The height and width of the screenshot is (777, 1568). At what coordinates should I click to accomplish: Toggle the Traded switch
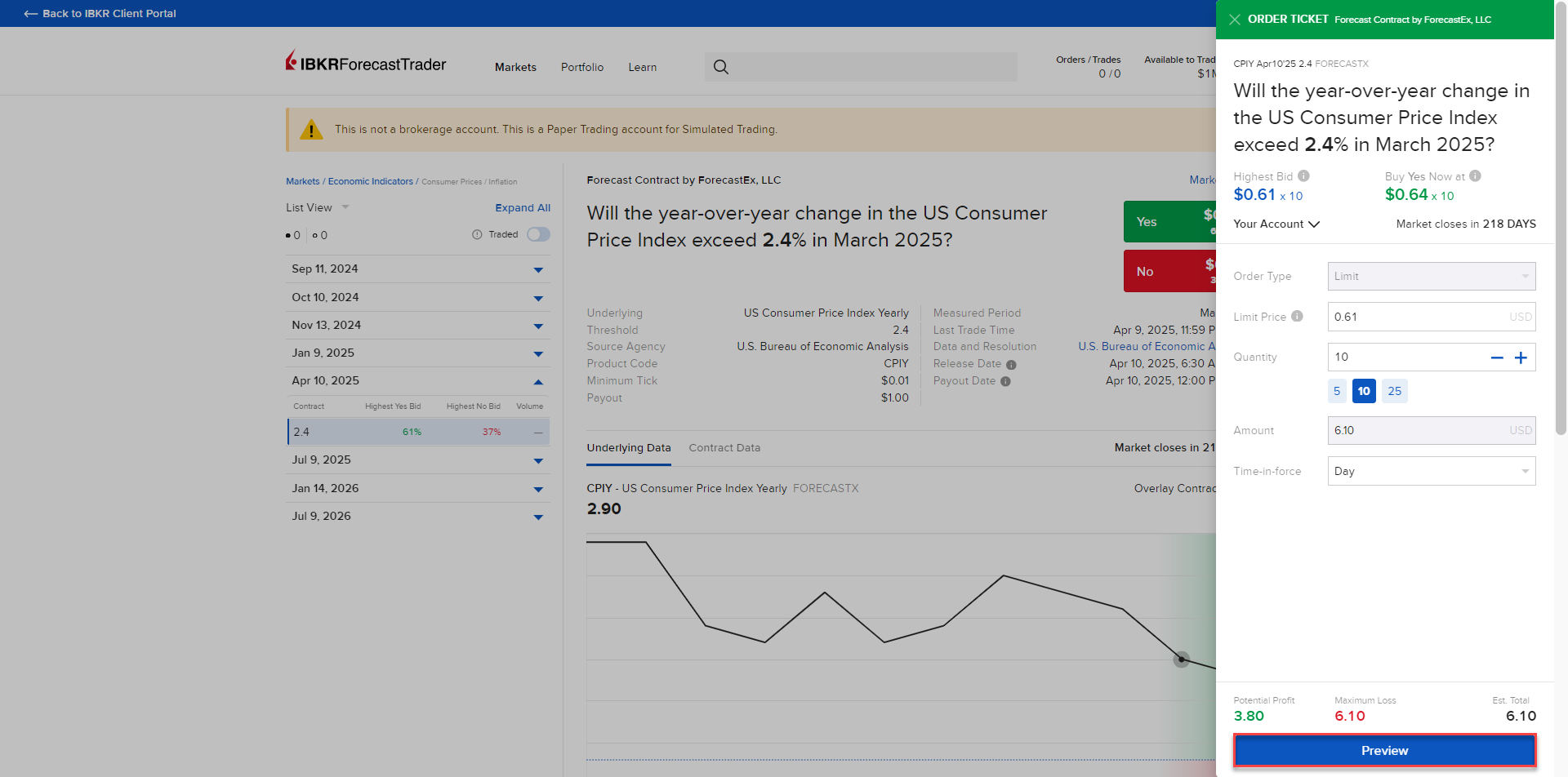pos(537,235)
